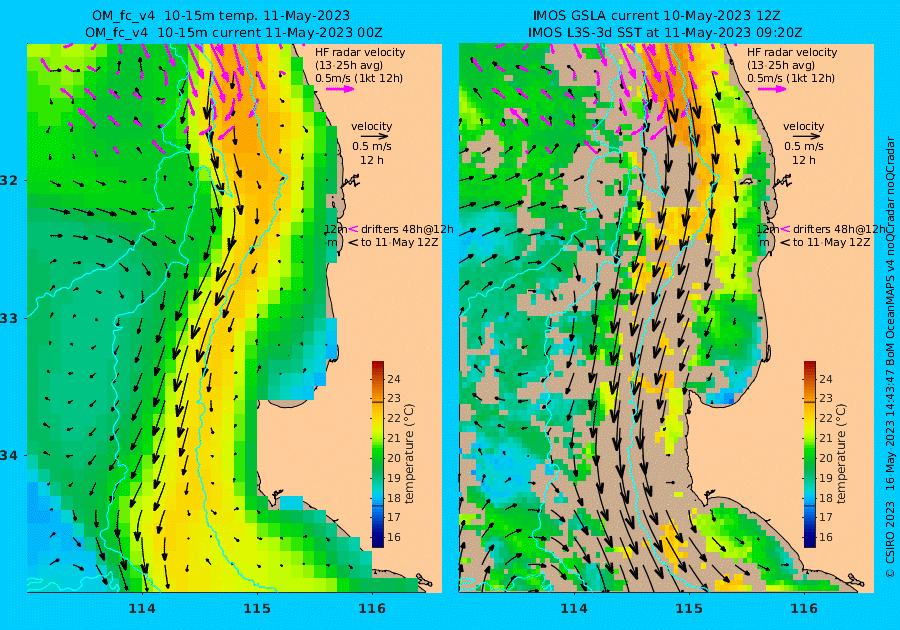Screen dimensions: 900x630
Task: Click latitude label 32 on left axis
Action: point(10,180)
